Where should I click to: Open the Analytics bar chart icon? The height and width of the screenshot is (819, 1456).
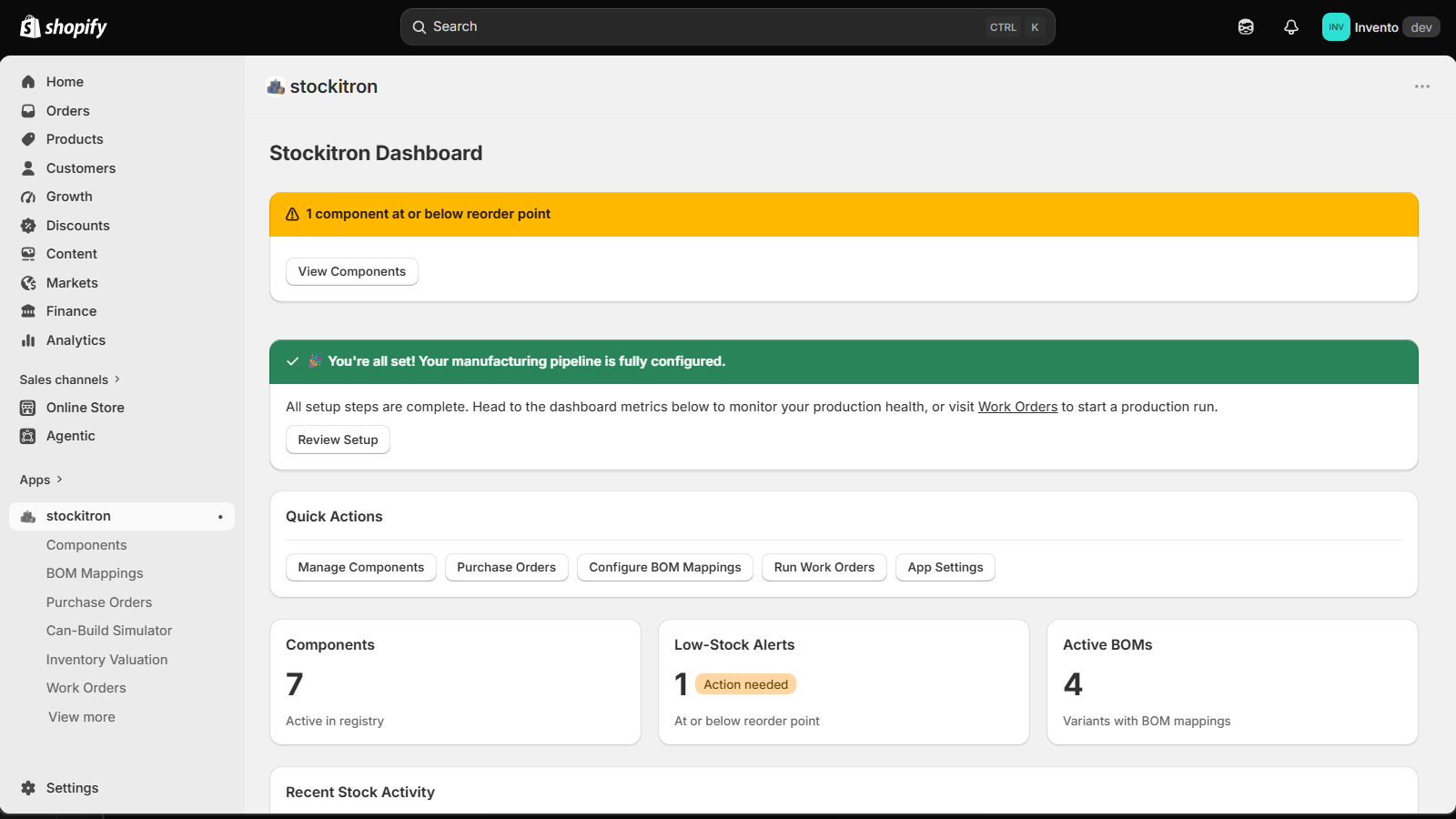(x=28, y=340)
